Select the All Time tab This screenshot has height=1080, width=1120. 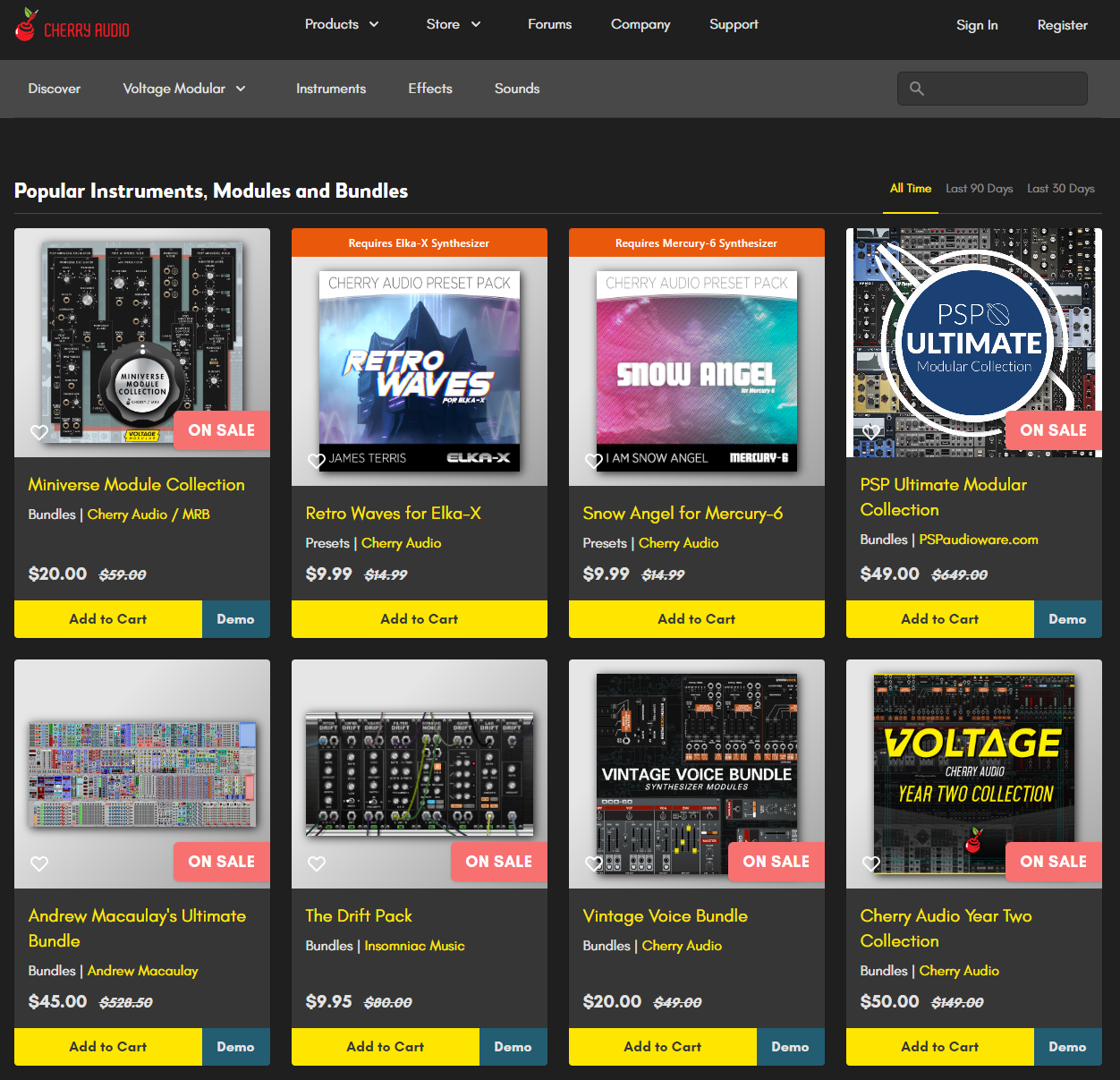point(911,189)
